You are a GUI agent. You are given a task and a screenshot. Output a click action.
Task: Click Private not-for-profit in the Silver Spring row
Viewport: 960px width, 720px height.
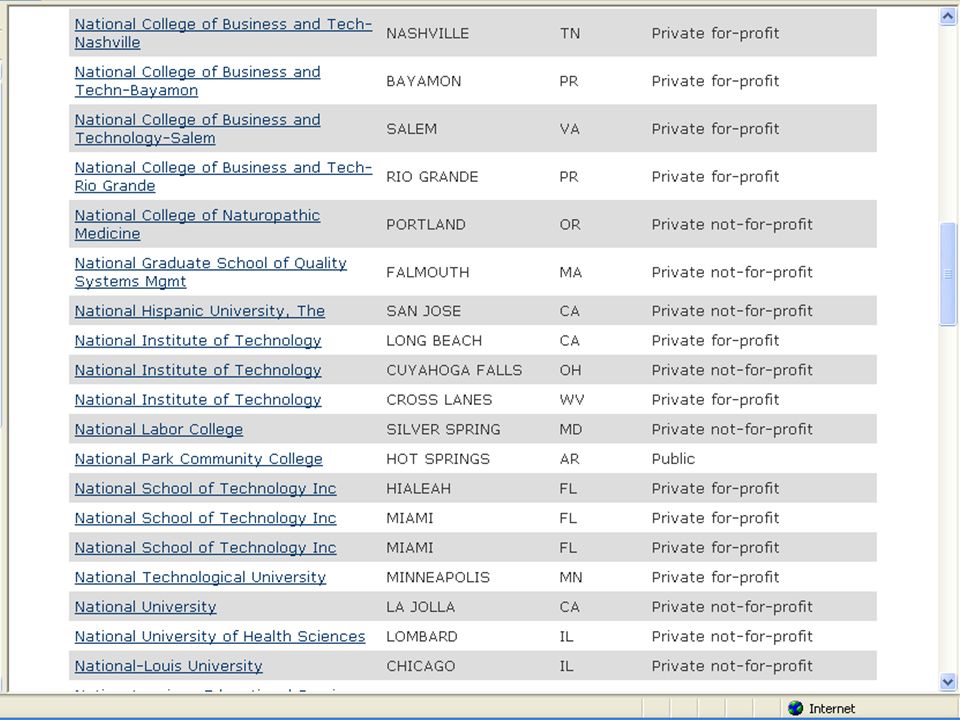(x=732, y=429)
